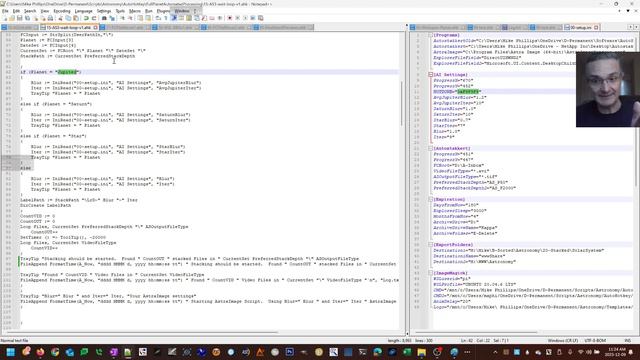Zoom out using the toolbar icon
The image size is (640, 360).
130,18
